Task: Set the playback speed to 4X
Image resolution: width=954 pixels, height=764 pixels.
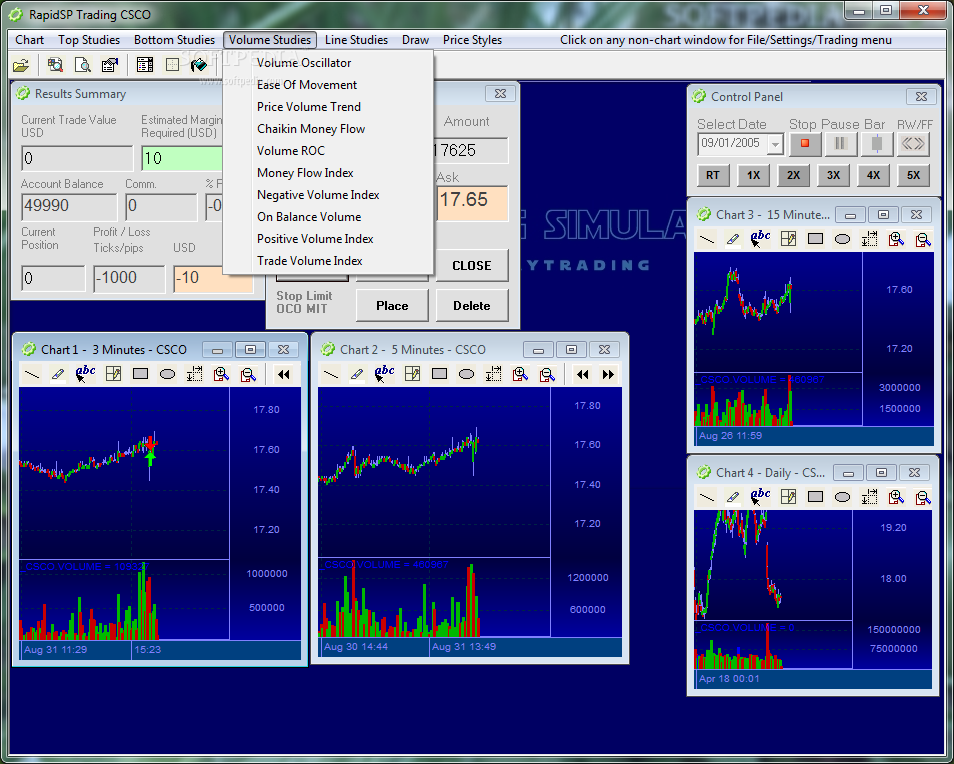Action: tap(874, 175)
